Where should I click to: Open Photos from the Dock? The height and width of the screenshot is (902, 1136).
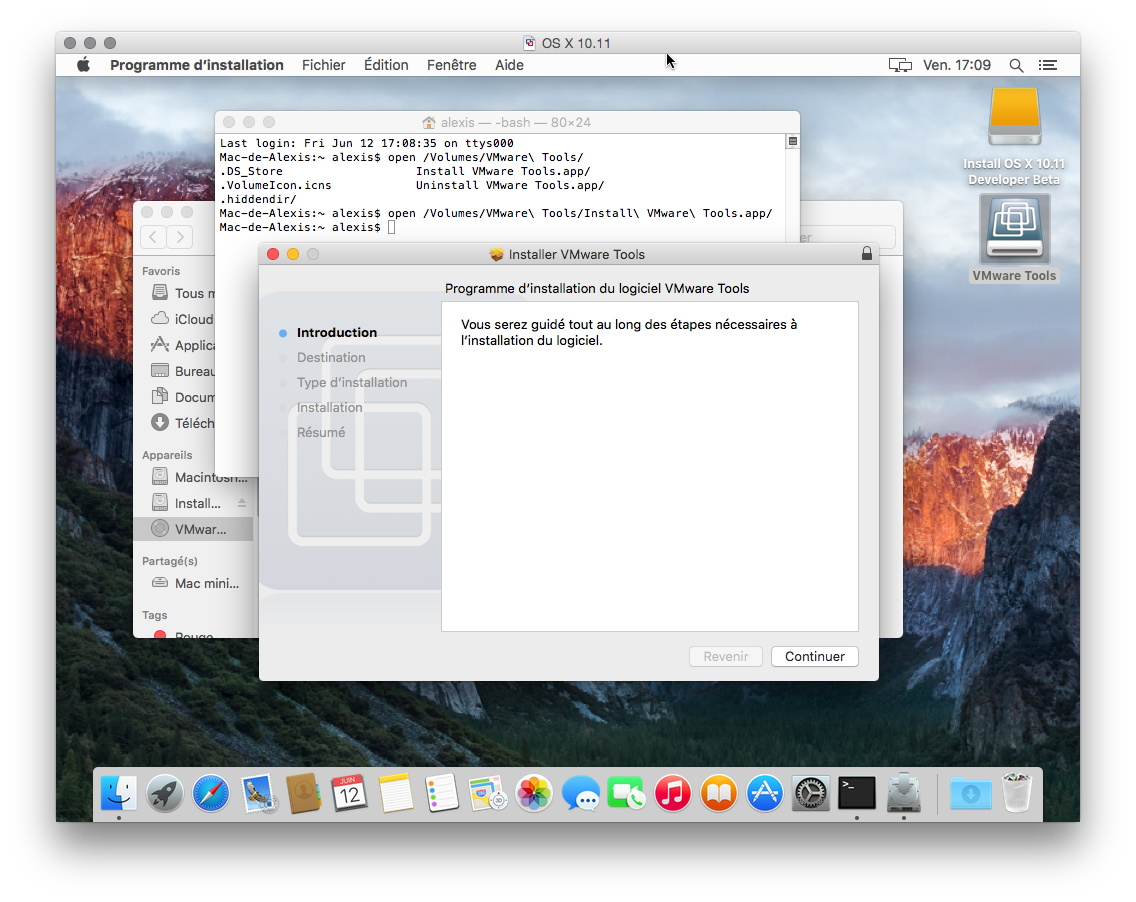click(x=534, y=793)
